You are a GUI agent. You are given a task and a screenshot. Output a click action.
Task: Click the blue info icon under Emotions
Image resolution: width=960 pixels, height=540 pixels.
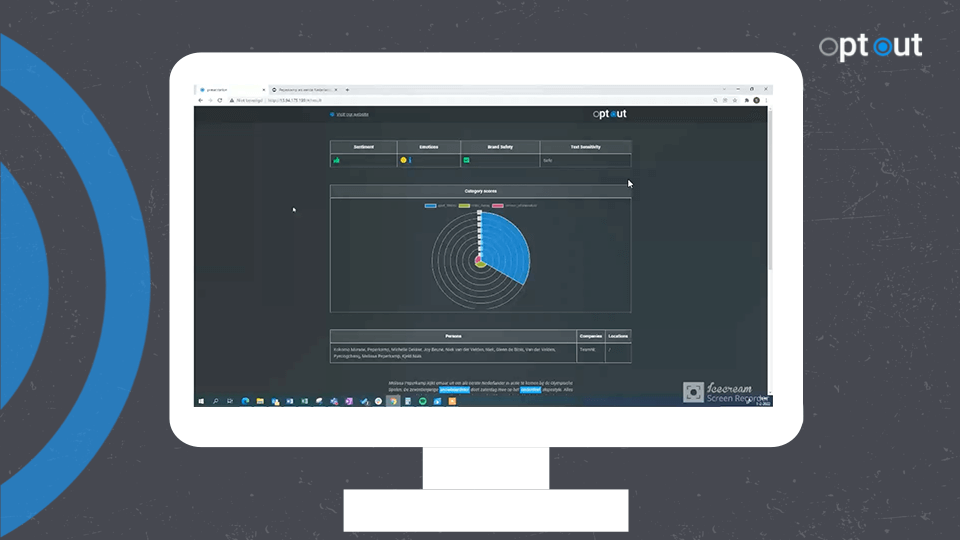point(410,160)
